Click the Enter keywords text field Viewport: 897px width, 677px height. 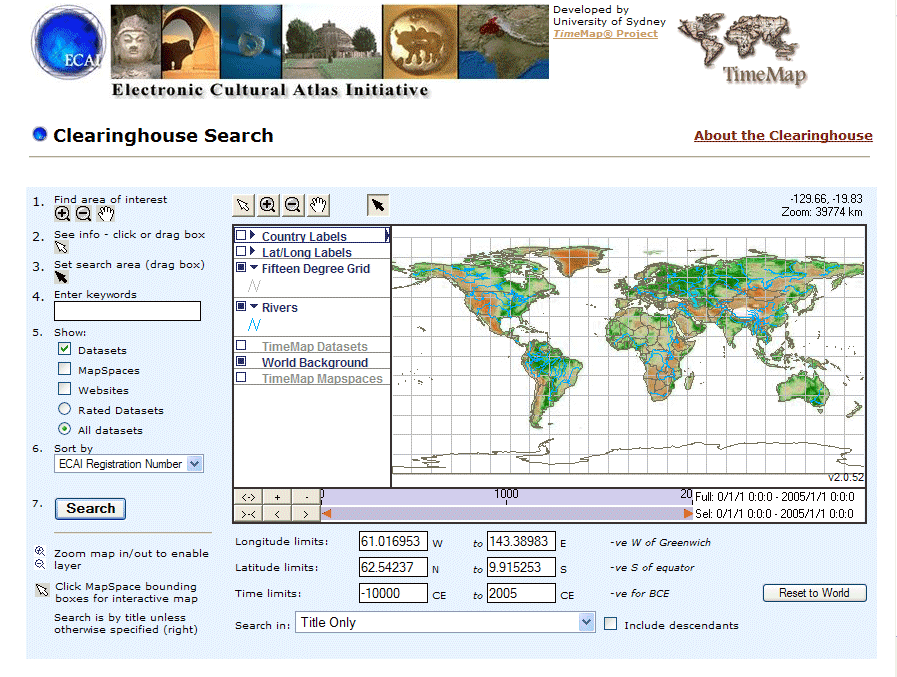(127, 311)
